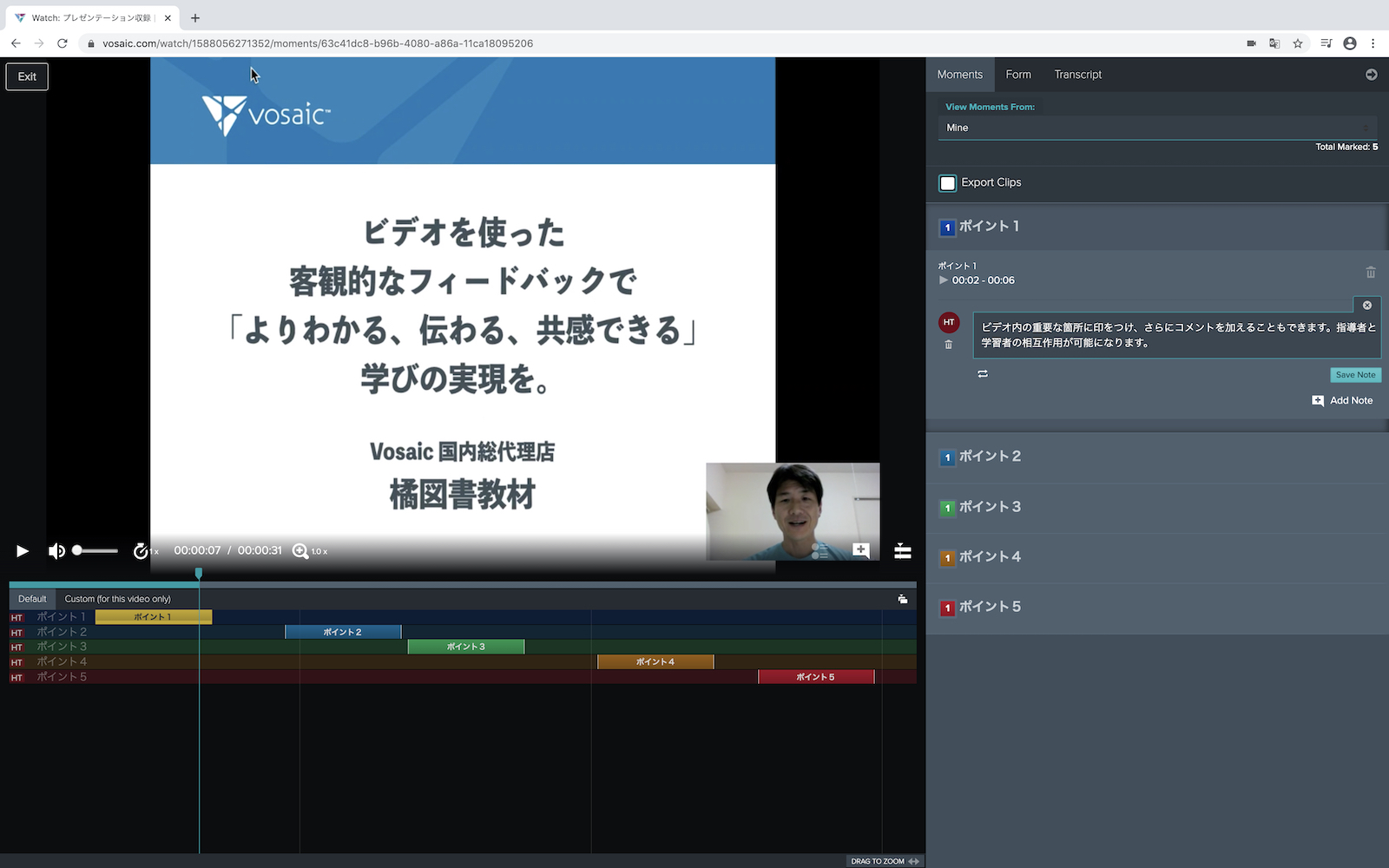The width and height of the screenshot is (1389, 868).
Task: Select the orange ポイント4 clip on the timeline
Action: click(x=655, y=661)
